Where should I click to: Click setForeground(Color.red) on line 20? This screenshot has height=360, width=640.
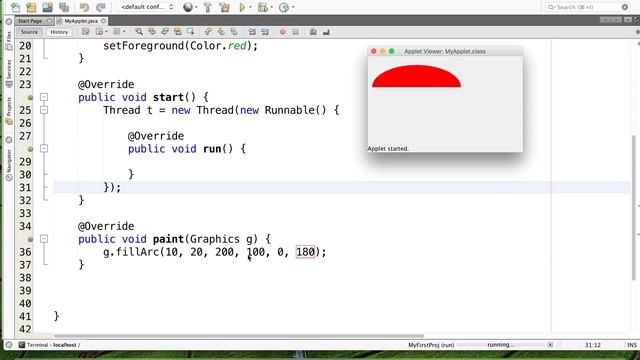(x=180, y=46)
